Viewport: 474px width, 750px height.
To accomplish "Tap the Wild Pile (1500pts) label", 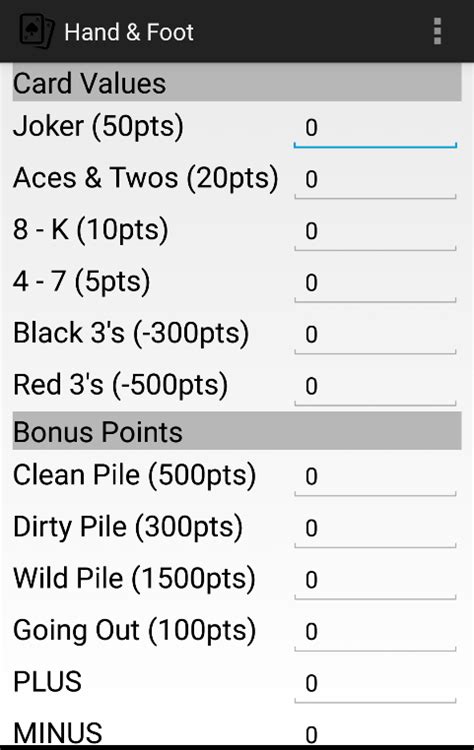I will pos(134,579).
